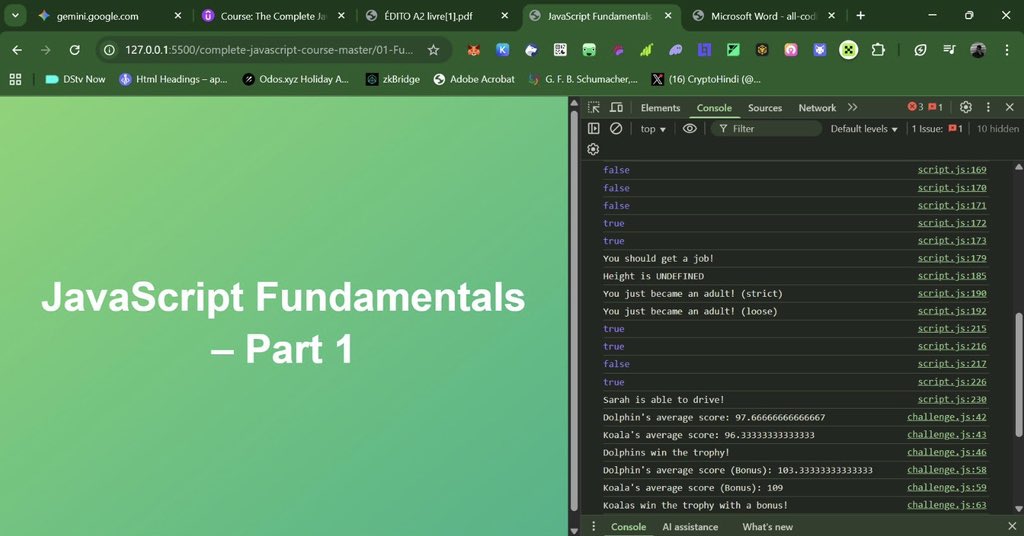
Task: Open the drawer three-dot menu
Action: click(593, 526)
